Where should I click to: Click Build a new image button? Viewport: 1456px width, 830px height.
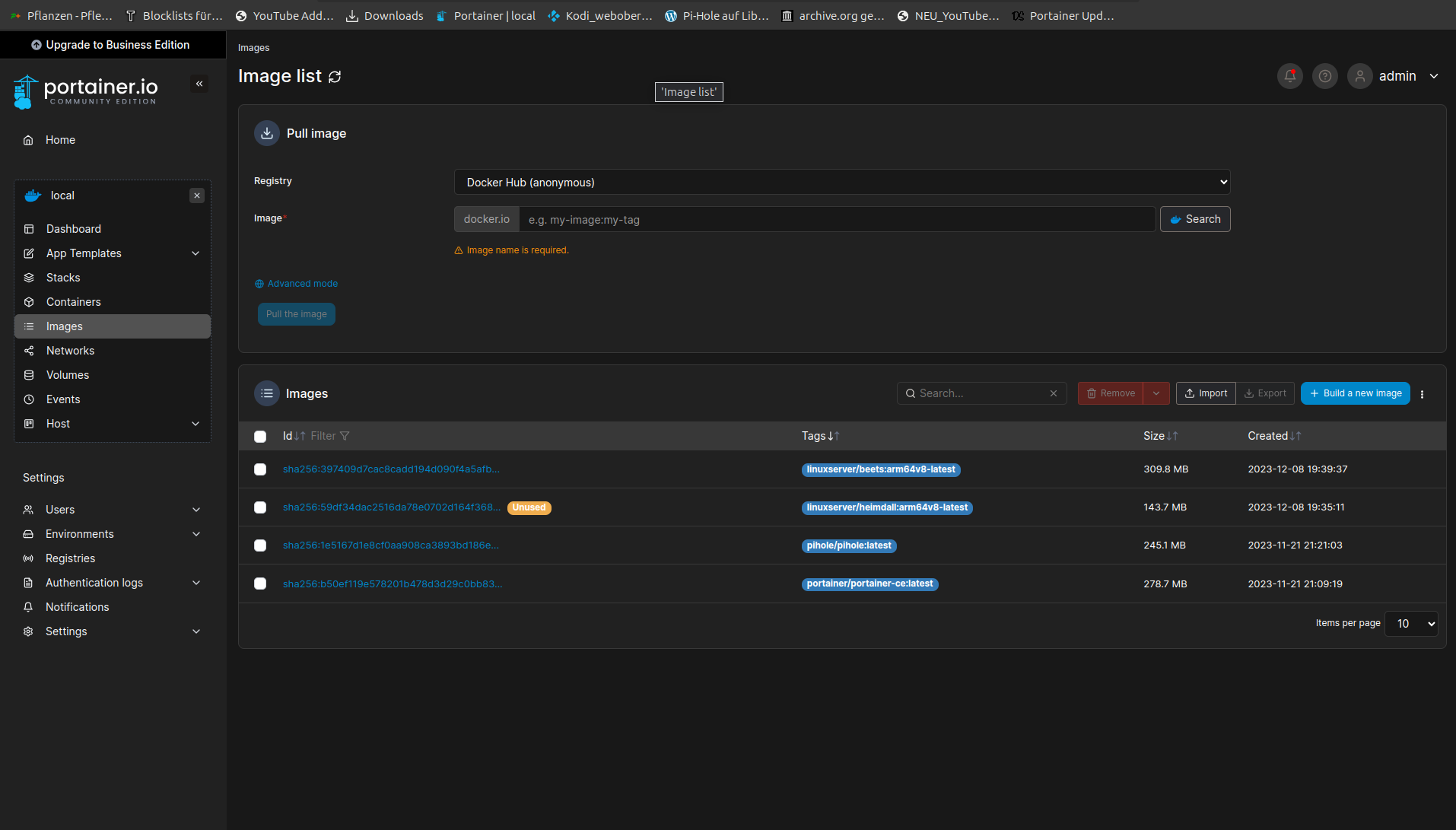pyautogui.click(x=1356, y=393)
